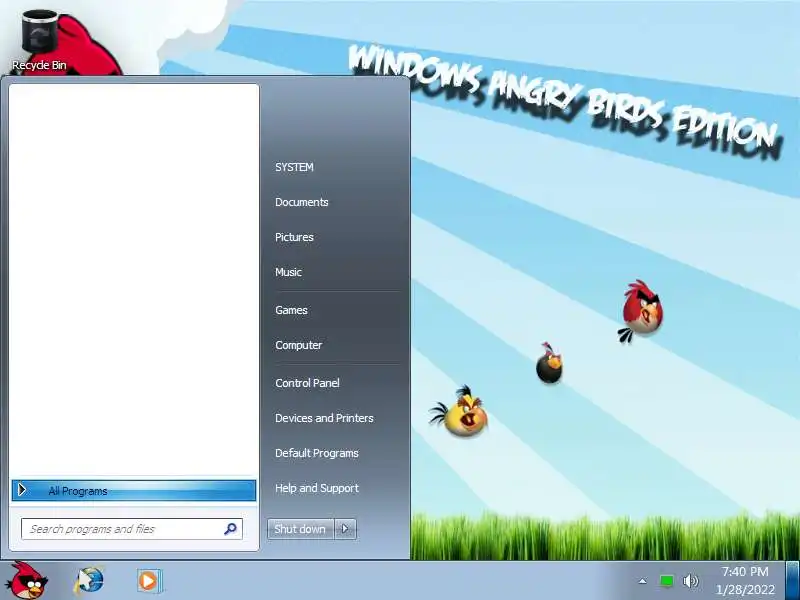Screen dimensions: 800x600
Task: Launch Internet Explorer from taskbar
Action: (x=90, y=581)
